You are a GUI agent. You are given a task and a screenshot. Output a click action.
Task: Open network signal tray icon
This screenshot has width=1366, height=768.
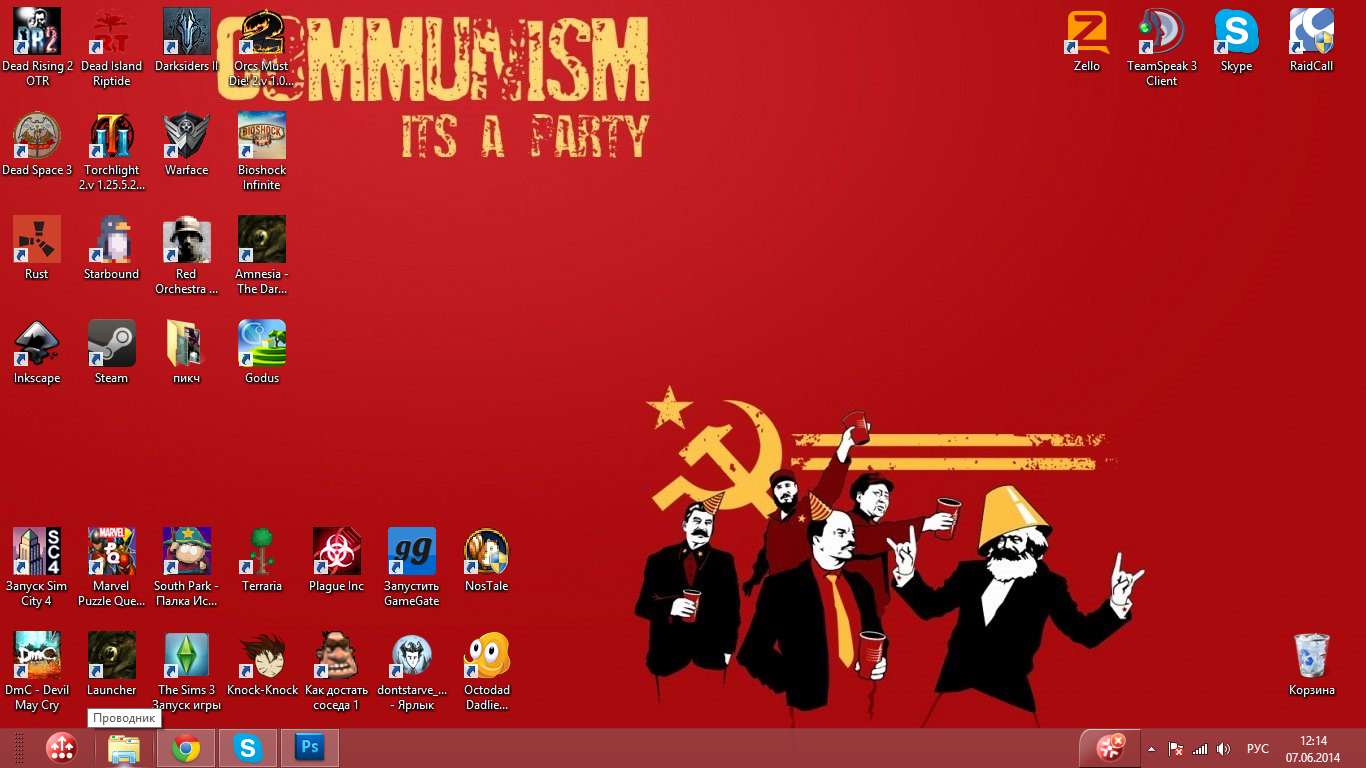1200,749
